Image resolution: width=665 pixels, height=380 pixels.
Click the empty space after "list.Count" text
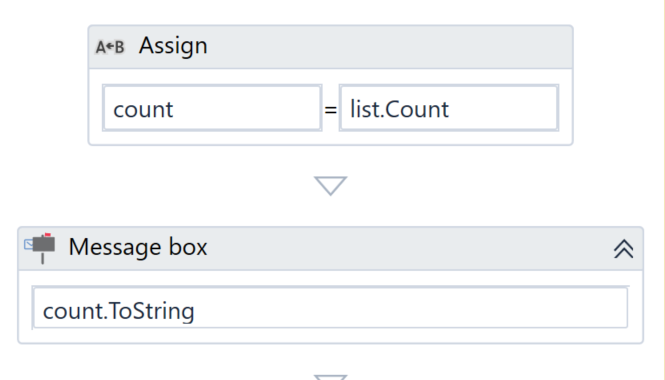click(x=503, y=108)
